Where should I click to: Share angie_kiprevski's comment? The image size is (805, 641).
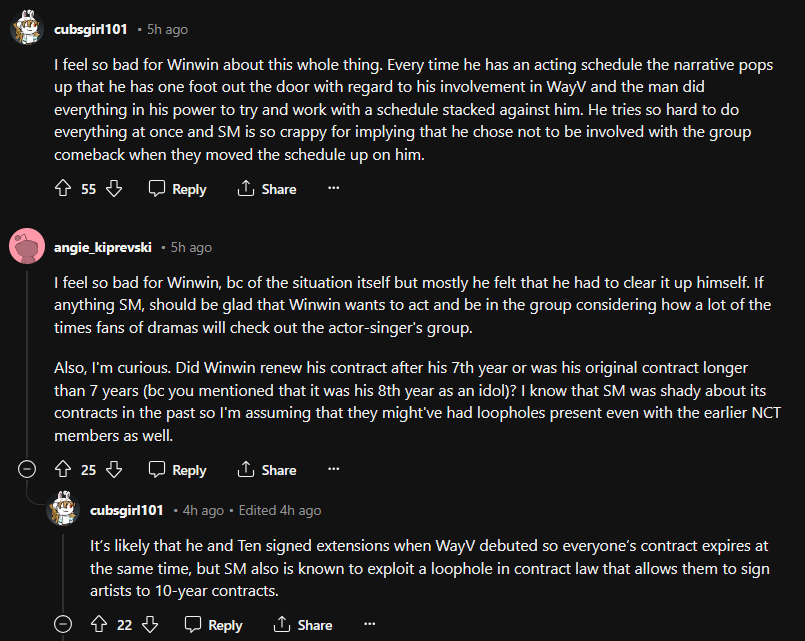pyautogui.click(x=267, y=470)
